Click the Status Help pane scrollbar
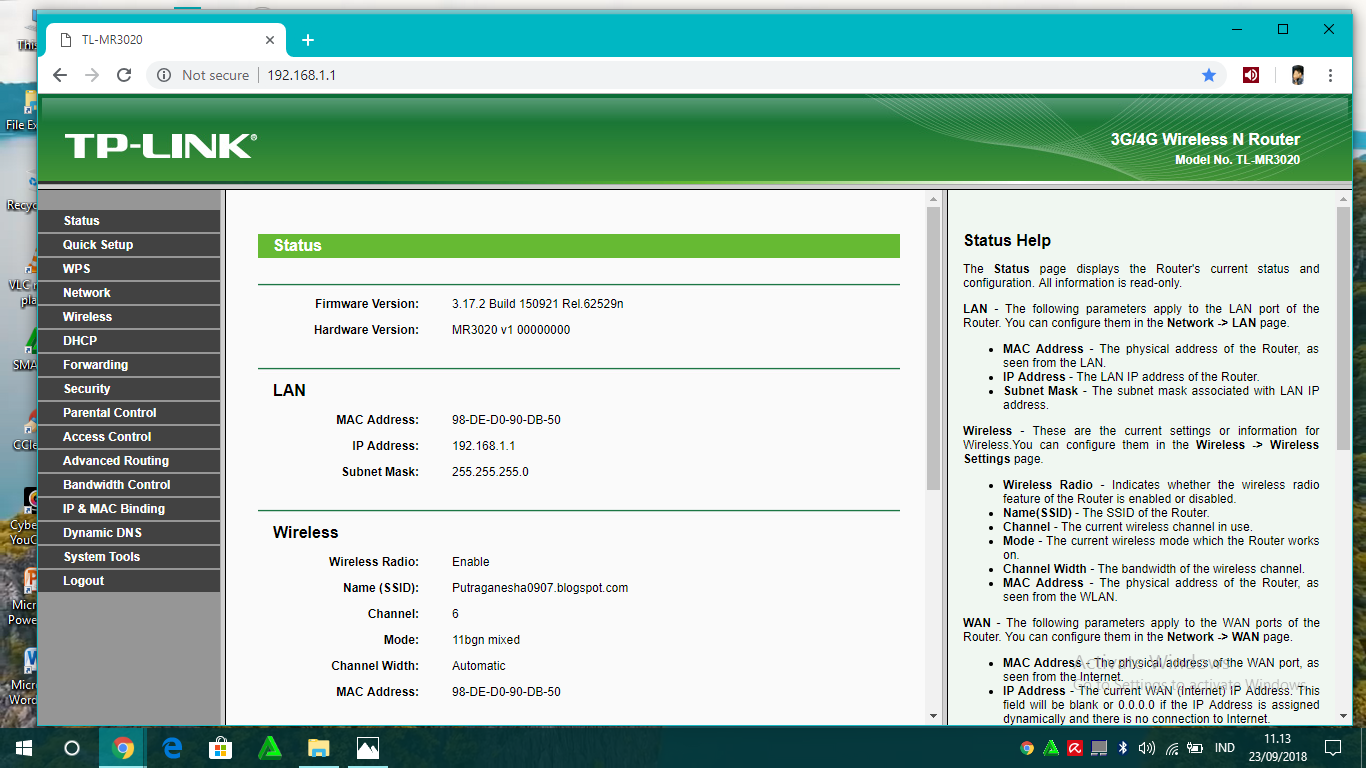 (1343, 328)
